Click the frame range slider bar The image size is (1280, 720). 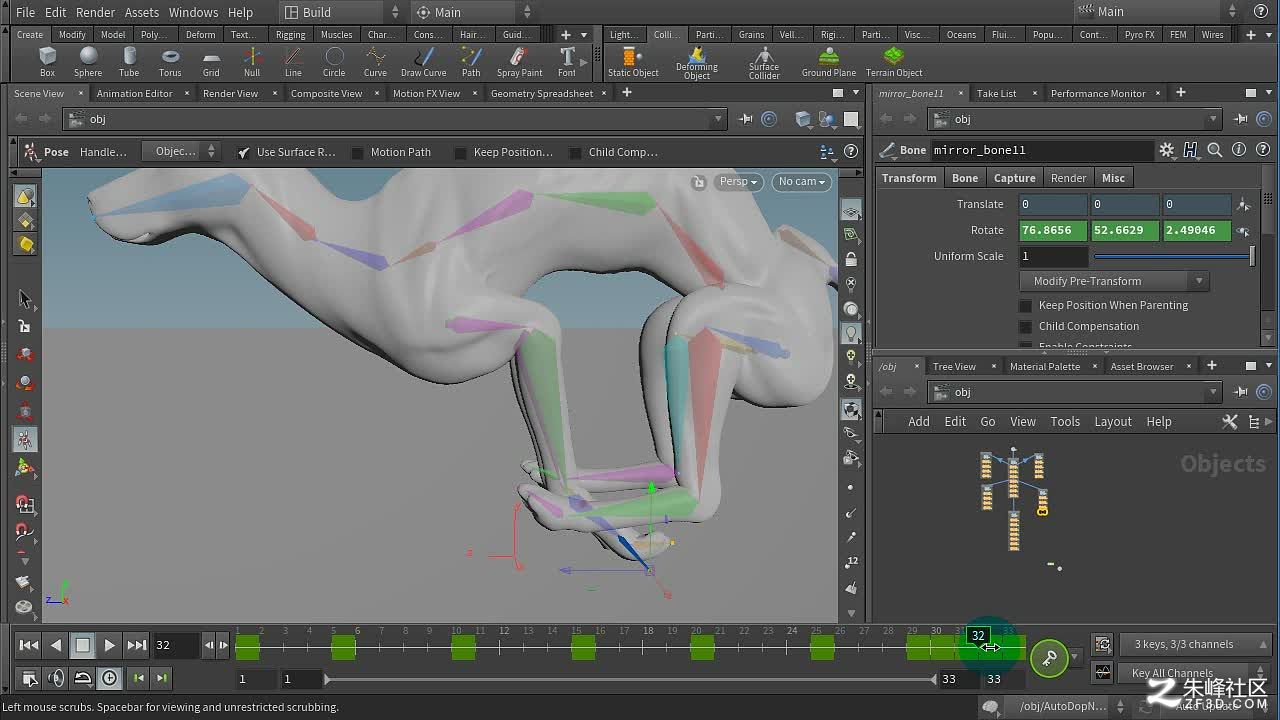(x=631, y=679)
